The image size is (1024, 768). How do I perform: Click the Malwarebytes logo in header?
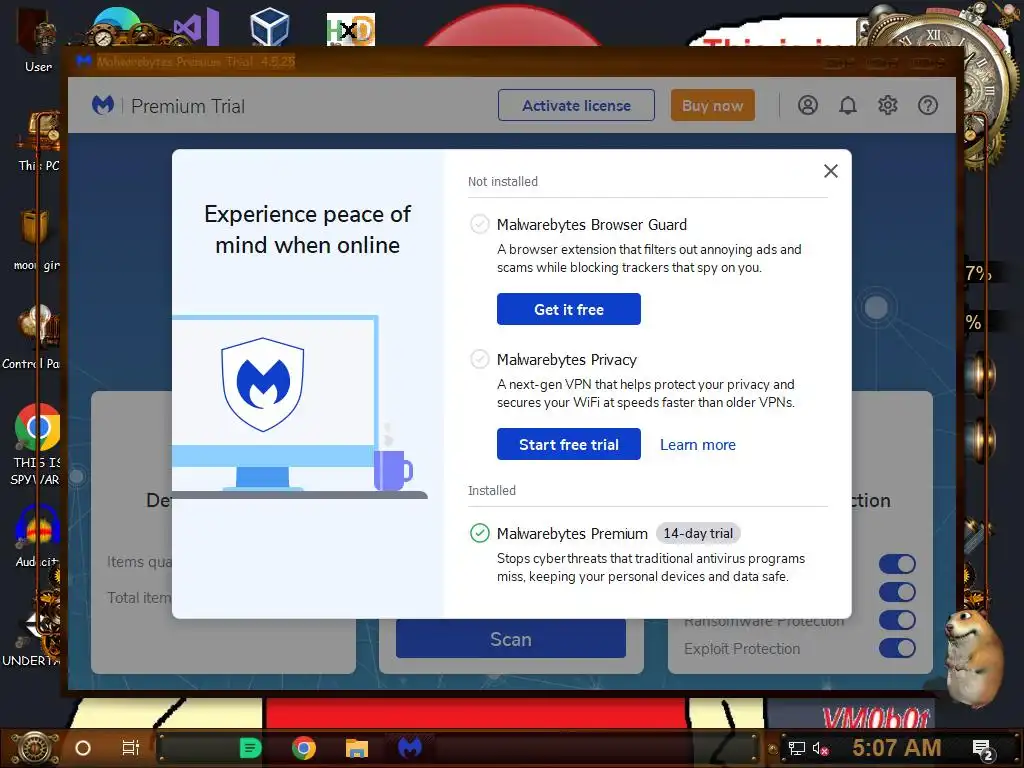click(x=103, y=104)
